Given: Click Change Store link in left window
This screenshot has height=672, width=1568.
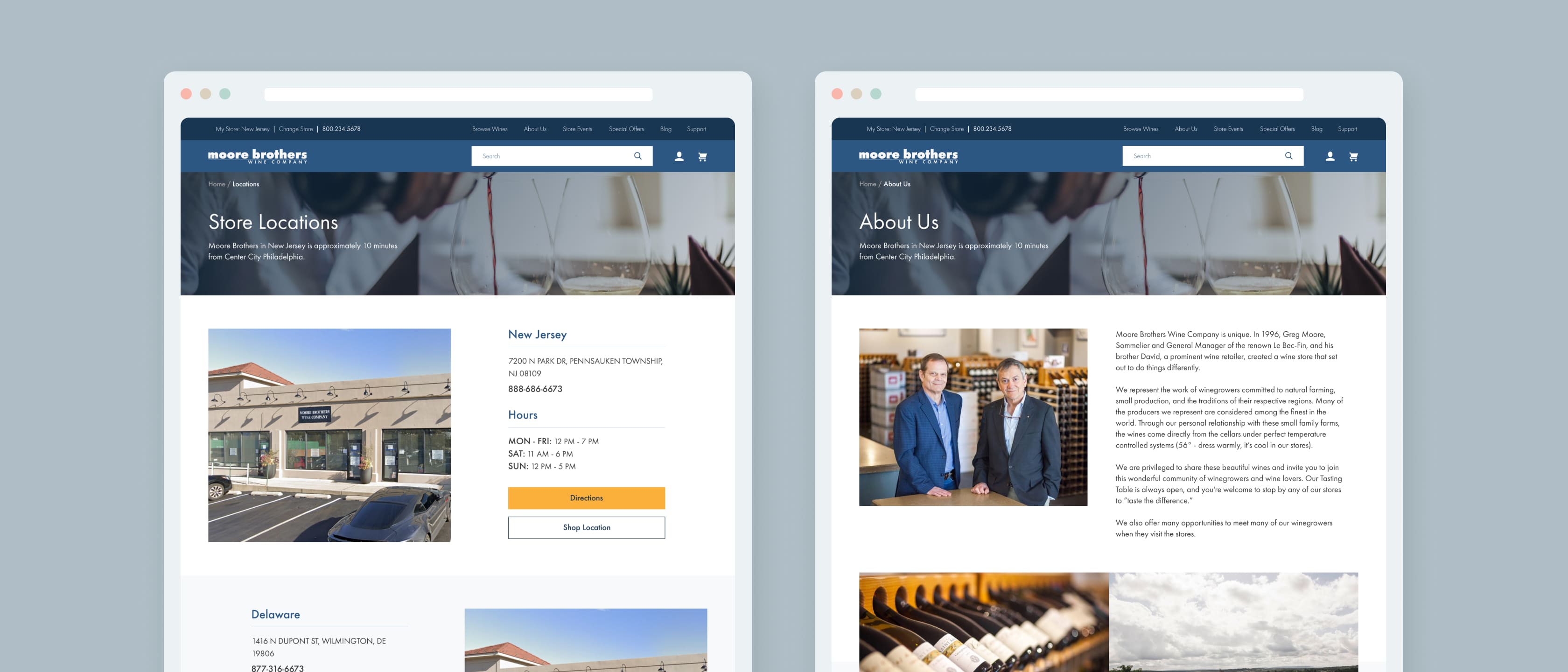Looking at the screenshot, I should (295, 129).
